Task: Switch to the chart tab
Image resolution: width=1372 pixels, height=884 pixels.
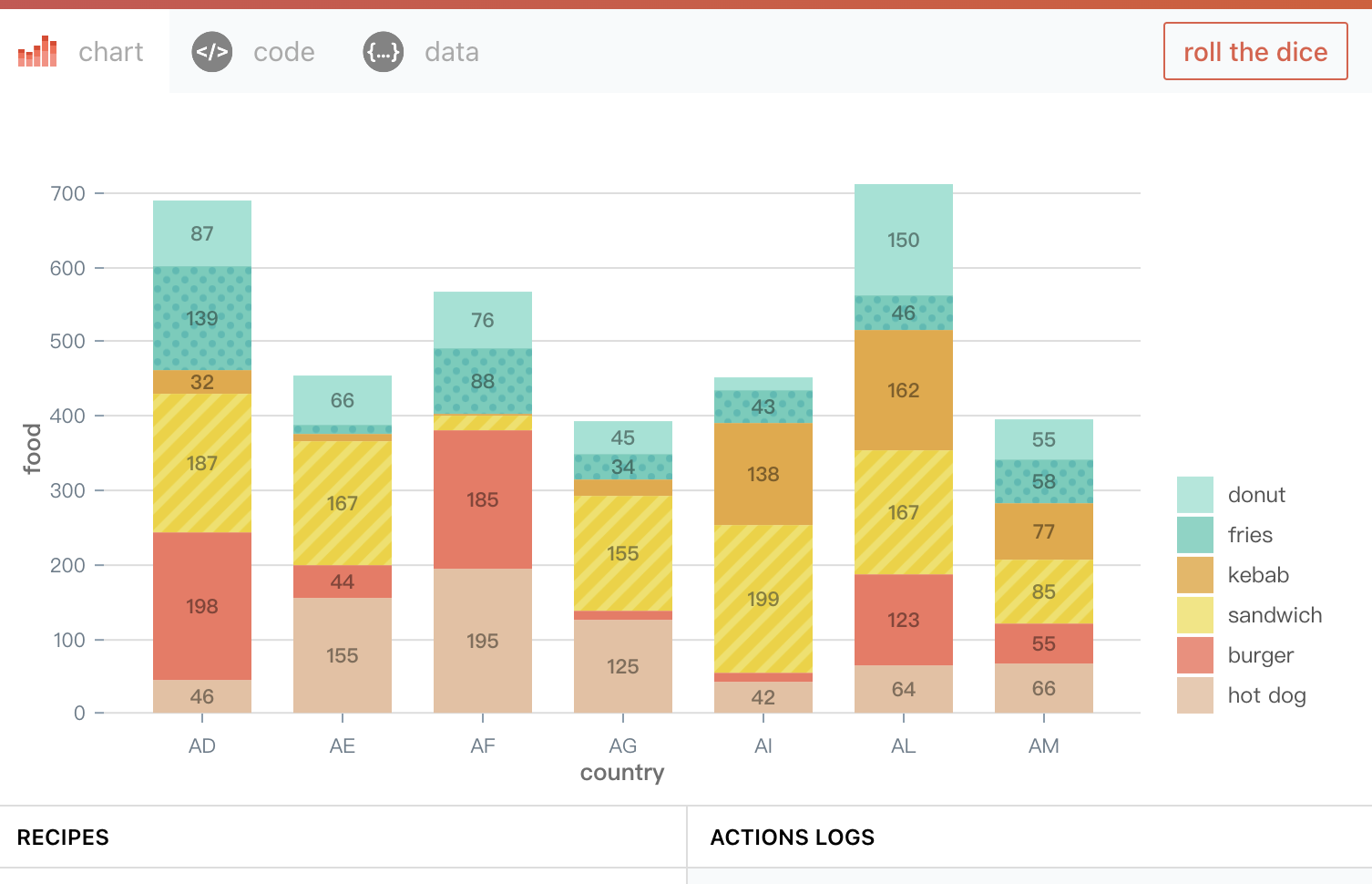Action: coord(84,51)
